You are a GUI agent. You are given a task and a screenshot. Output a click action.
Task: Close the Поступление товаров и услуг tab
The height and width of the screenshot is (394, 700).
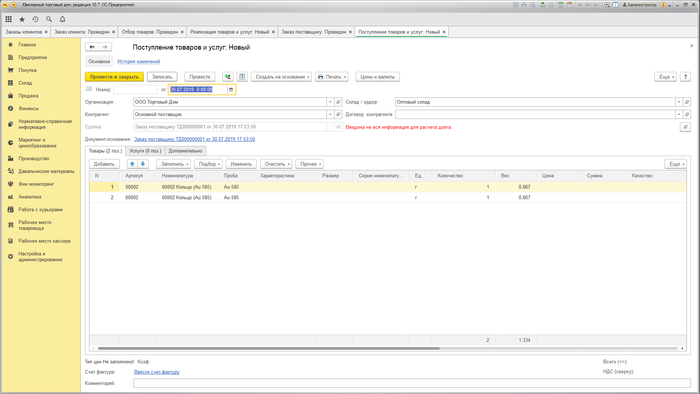pyautogui.click(x=444, y=32)
